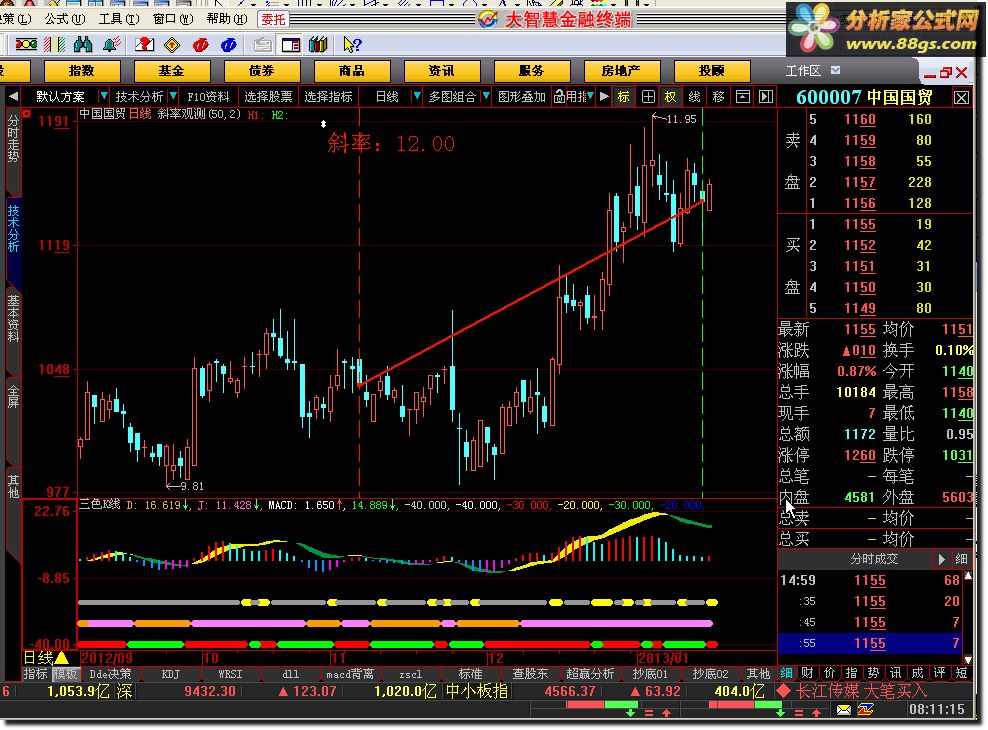Click the skip-to-end panel icon

[766, 96]
